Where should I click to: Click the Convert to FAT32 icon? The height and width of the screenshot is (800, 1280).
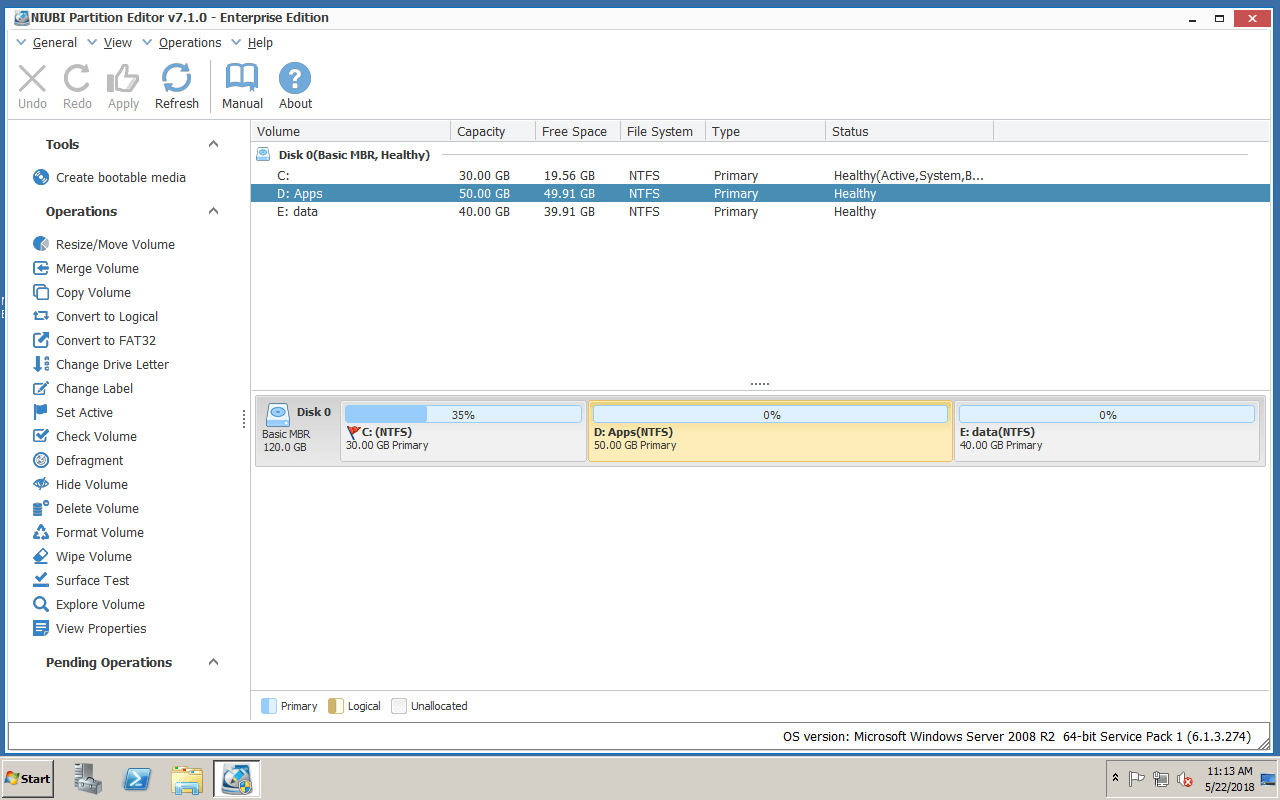pyautogui.click(x=41, y=340)
